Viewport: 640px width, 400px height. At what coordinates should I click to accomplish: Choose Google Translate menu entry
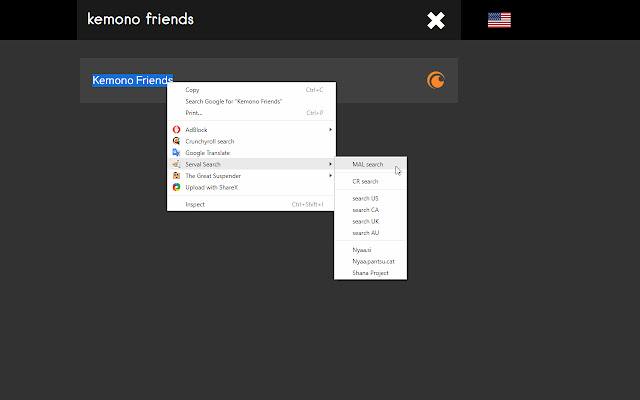tap(251, 153)
